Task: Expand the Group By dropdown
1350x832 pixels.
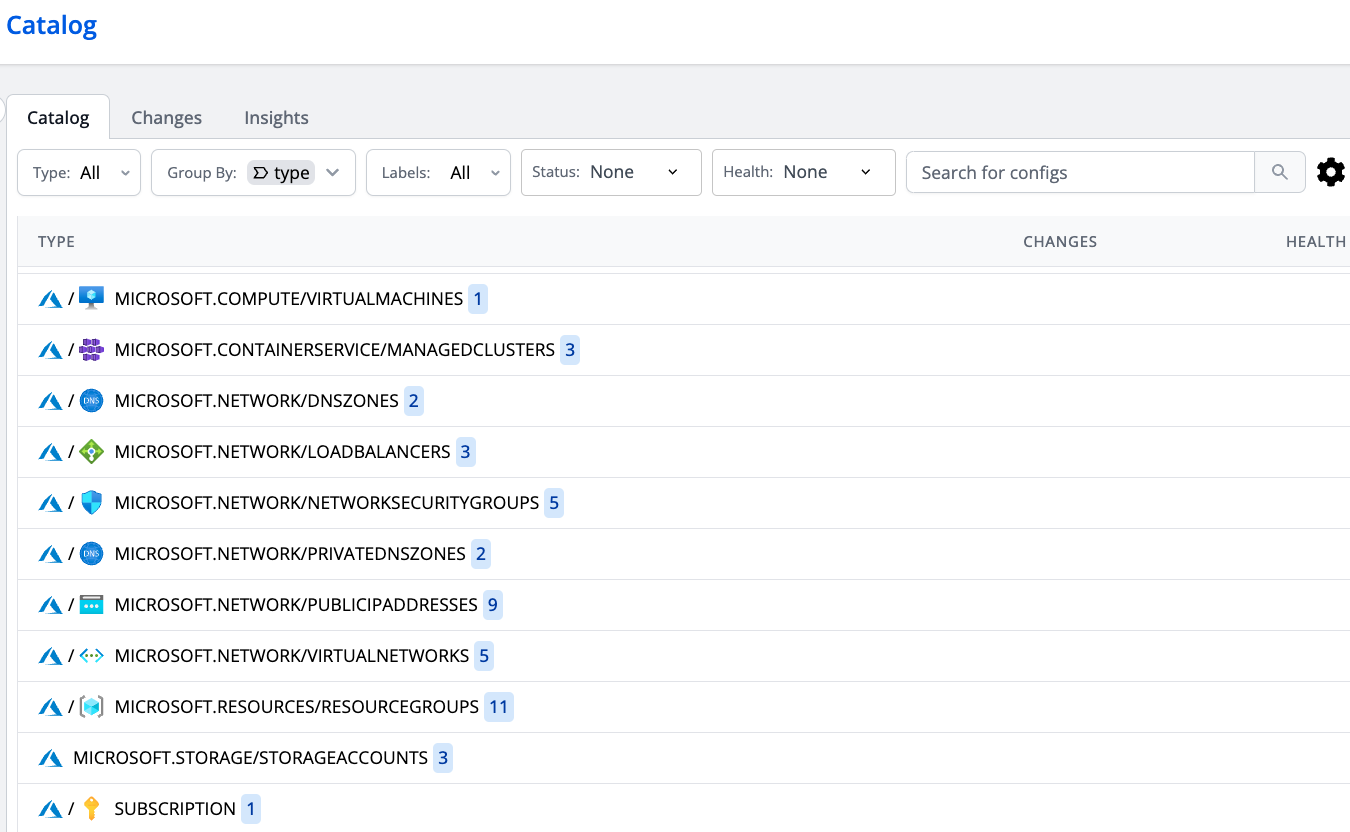Action: coord(253,172)
